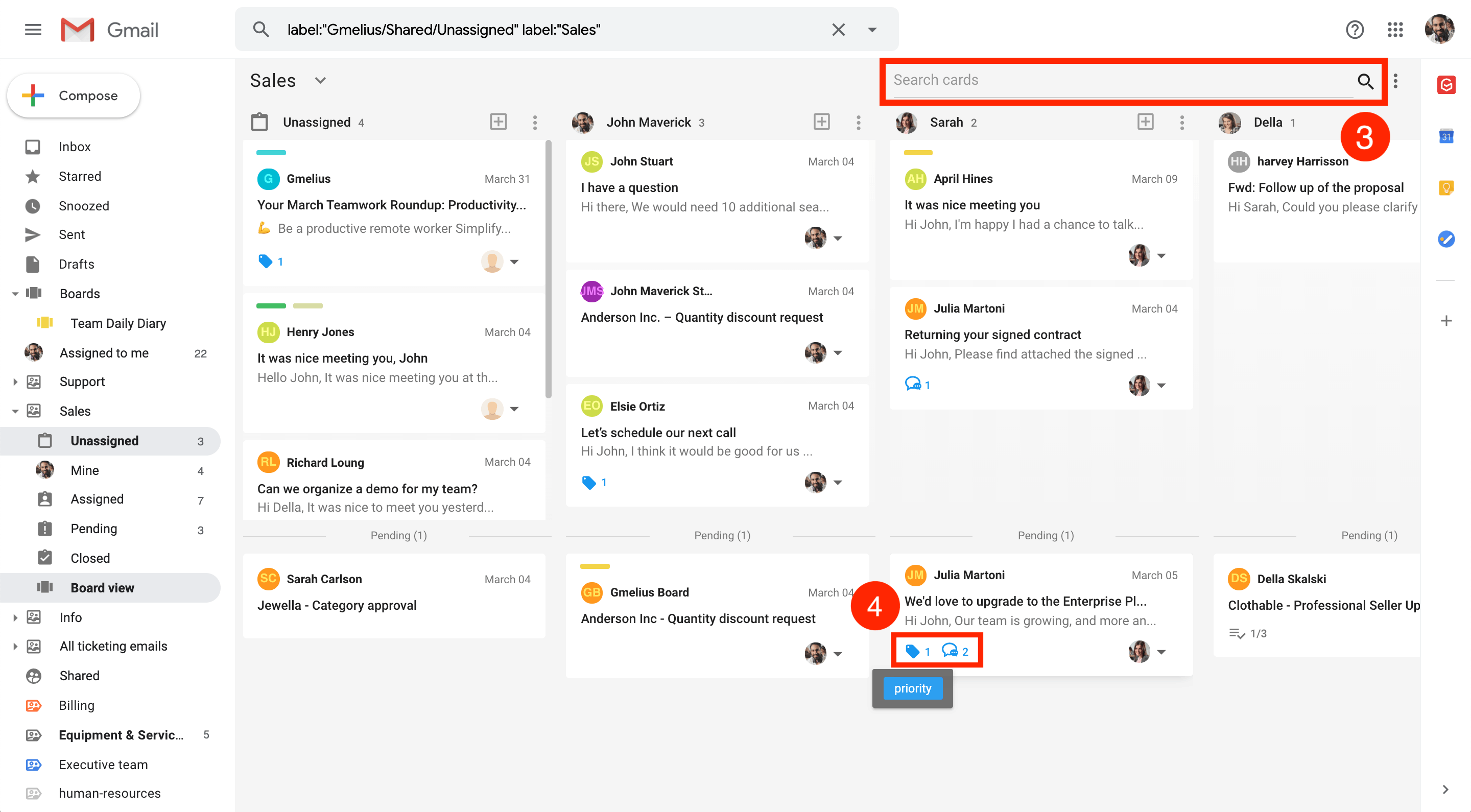Collapse the Sales shared inbox
Screen dimensions: 1471x812
(x=15, y=411)
